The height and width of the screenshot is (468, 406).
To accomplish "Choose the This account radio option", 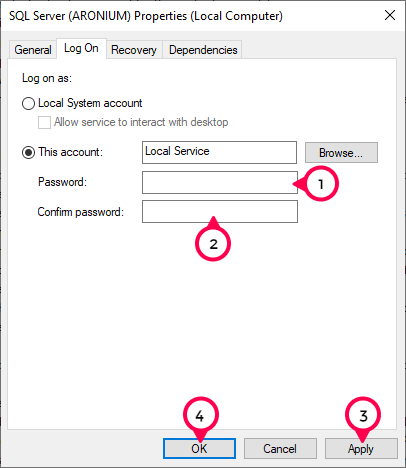I will (x=28, y=153).
